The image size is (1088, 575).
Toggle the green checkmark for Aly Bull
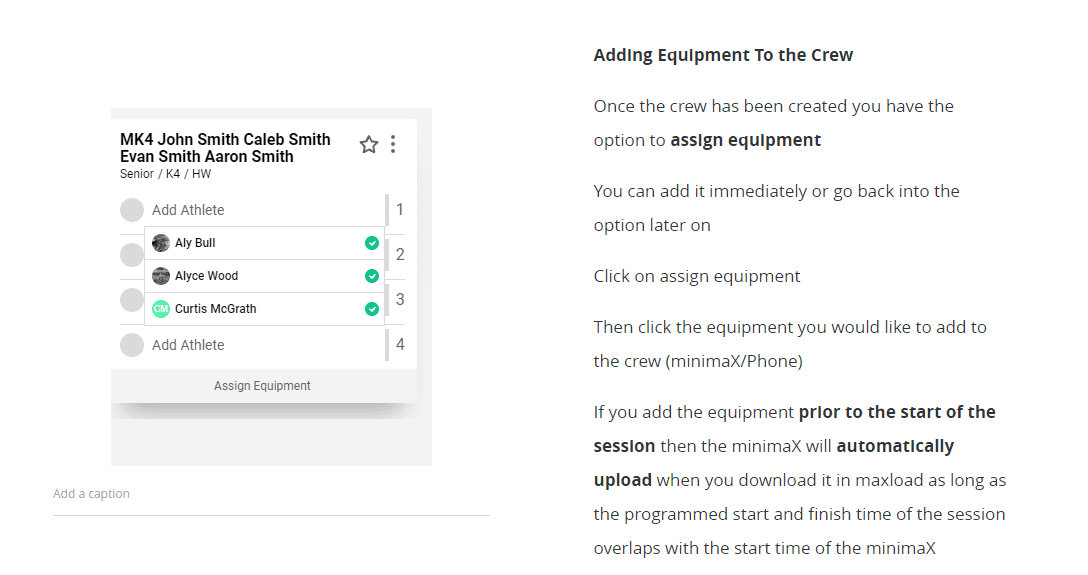(x=372, y=243)
